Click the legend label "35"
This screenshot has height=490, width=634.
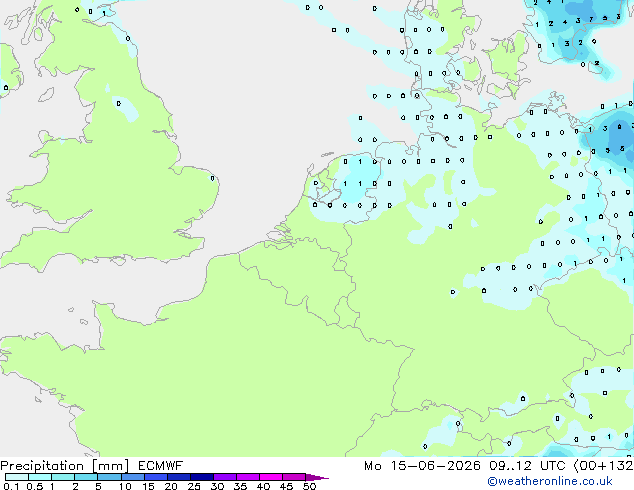point(240,486)
